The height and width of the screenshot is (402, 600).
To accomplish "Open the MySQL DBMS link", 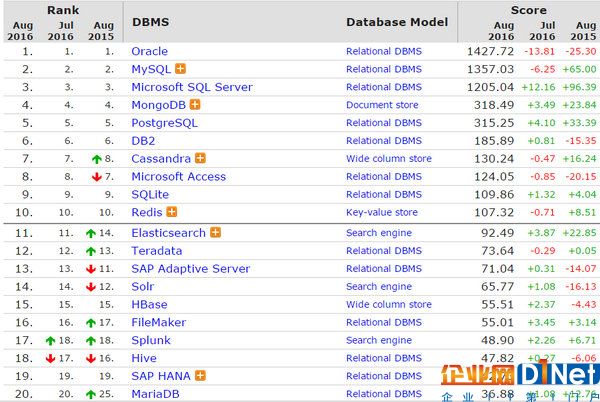I will tap(151, 69).
